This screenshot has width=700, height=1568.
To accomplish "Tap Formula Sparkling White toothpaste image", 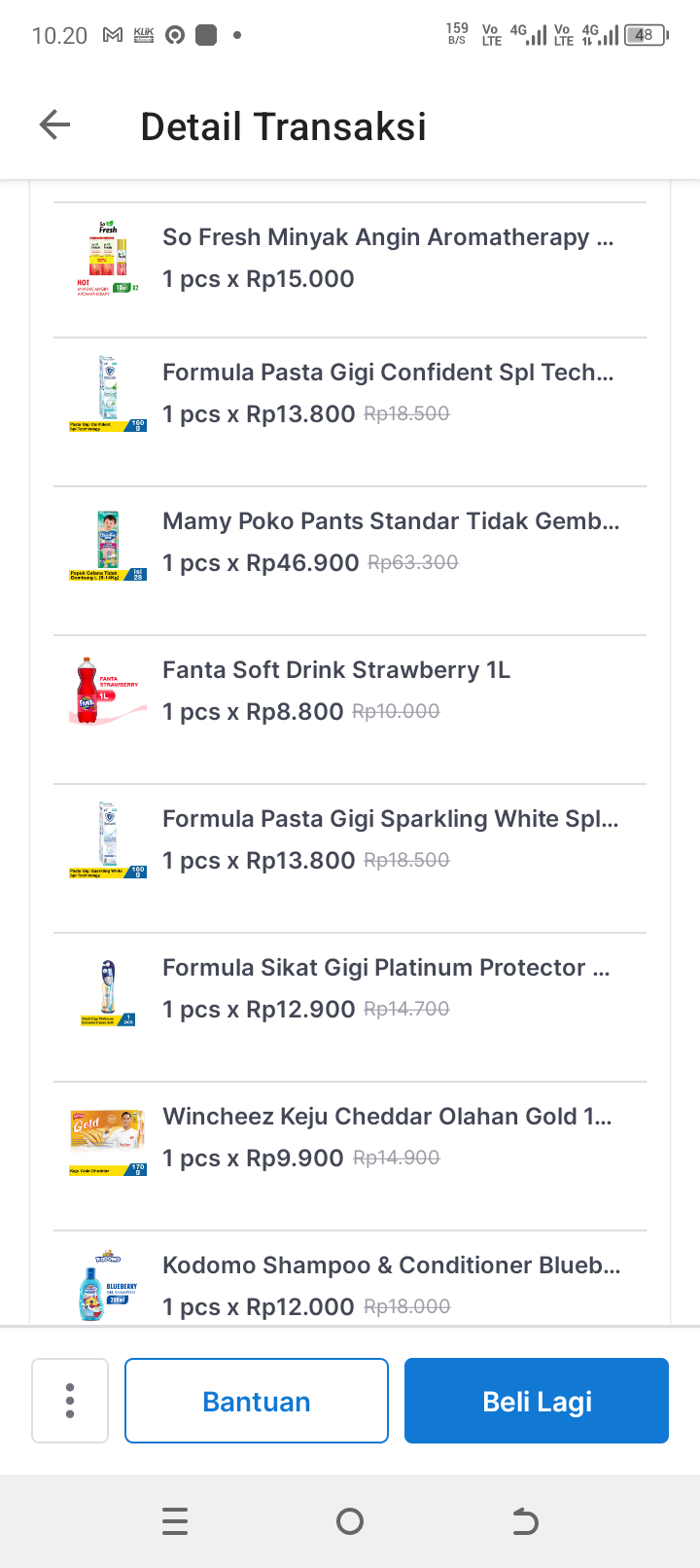I will [108, 840].
